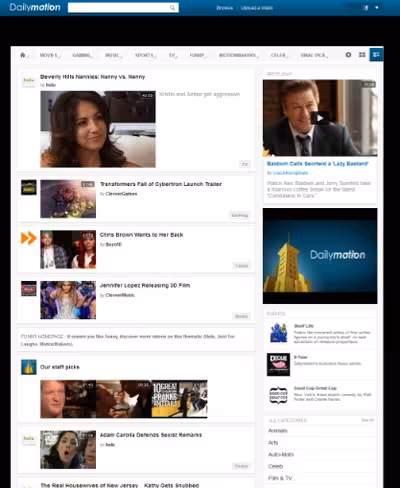Open the Good Cop Great Cop event icon
This screenshot has height=488, width=400.
pos(278,396)
